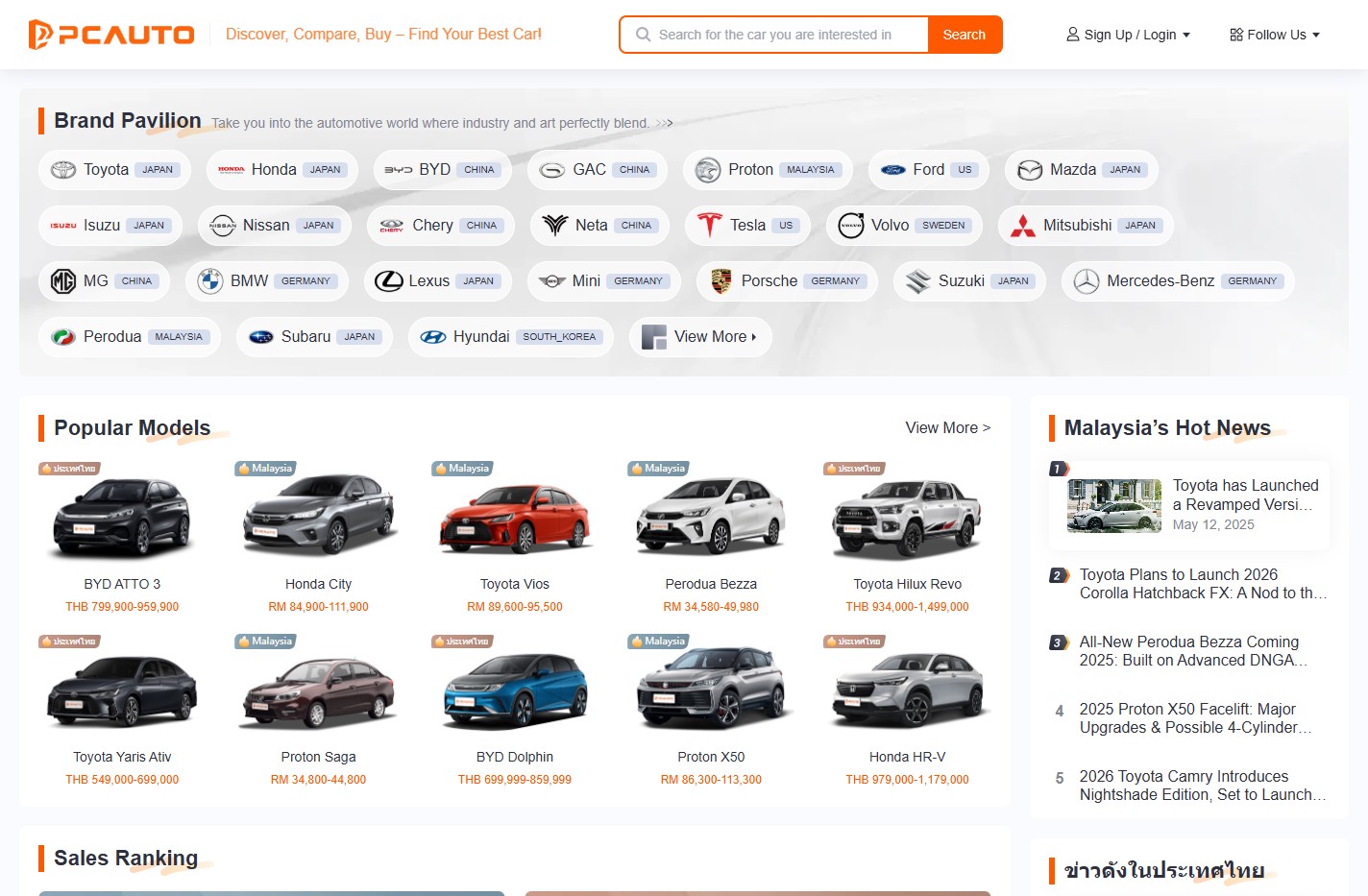Open the BYD ATTO 3 model link

coord(122,584)
